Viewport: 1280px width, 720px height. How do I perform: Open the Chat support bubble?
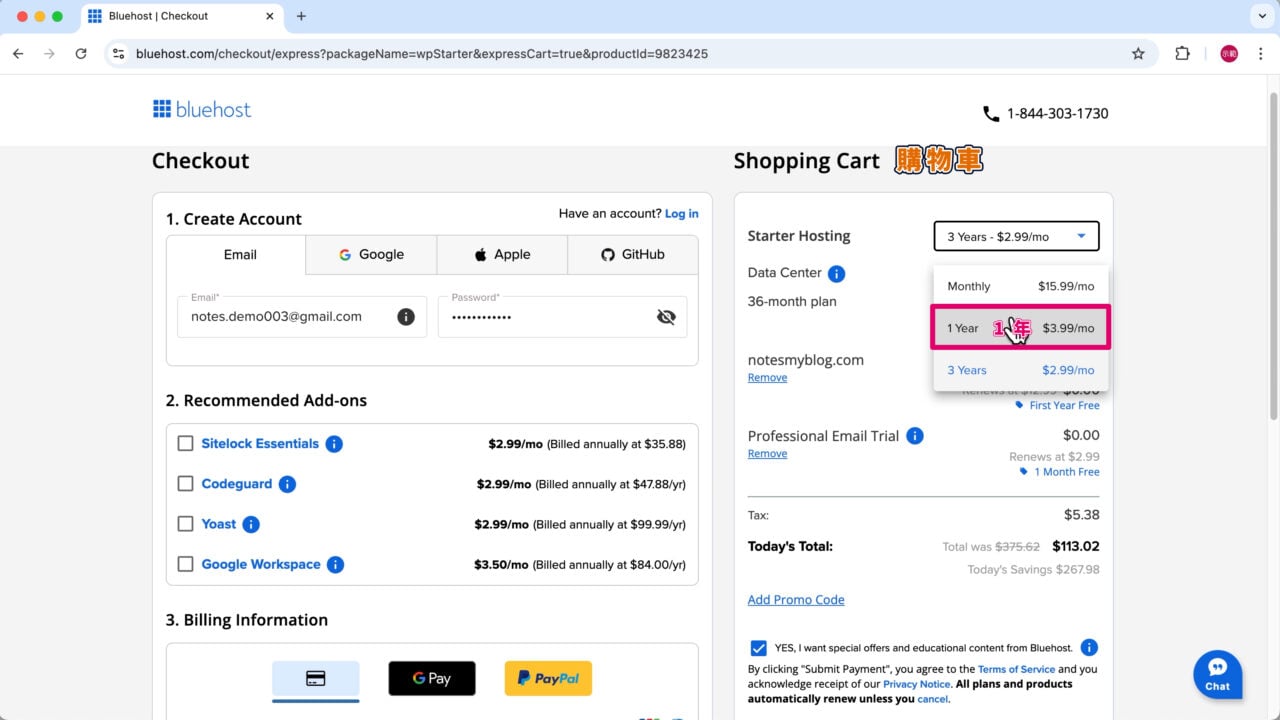(x=1217, y=675)
